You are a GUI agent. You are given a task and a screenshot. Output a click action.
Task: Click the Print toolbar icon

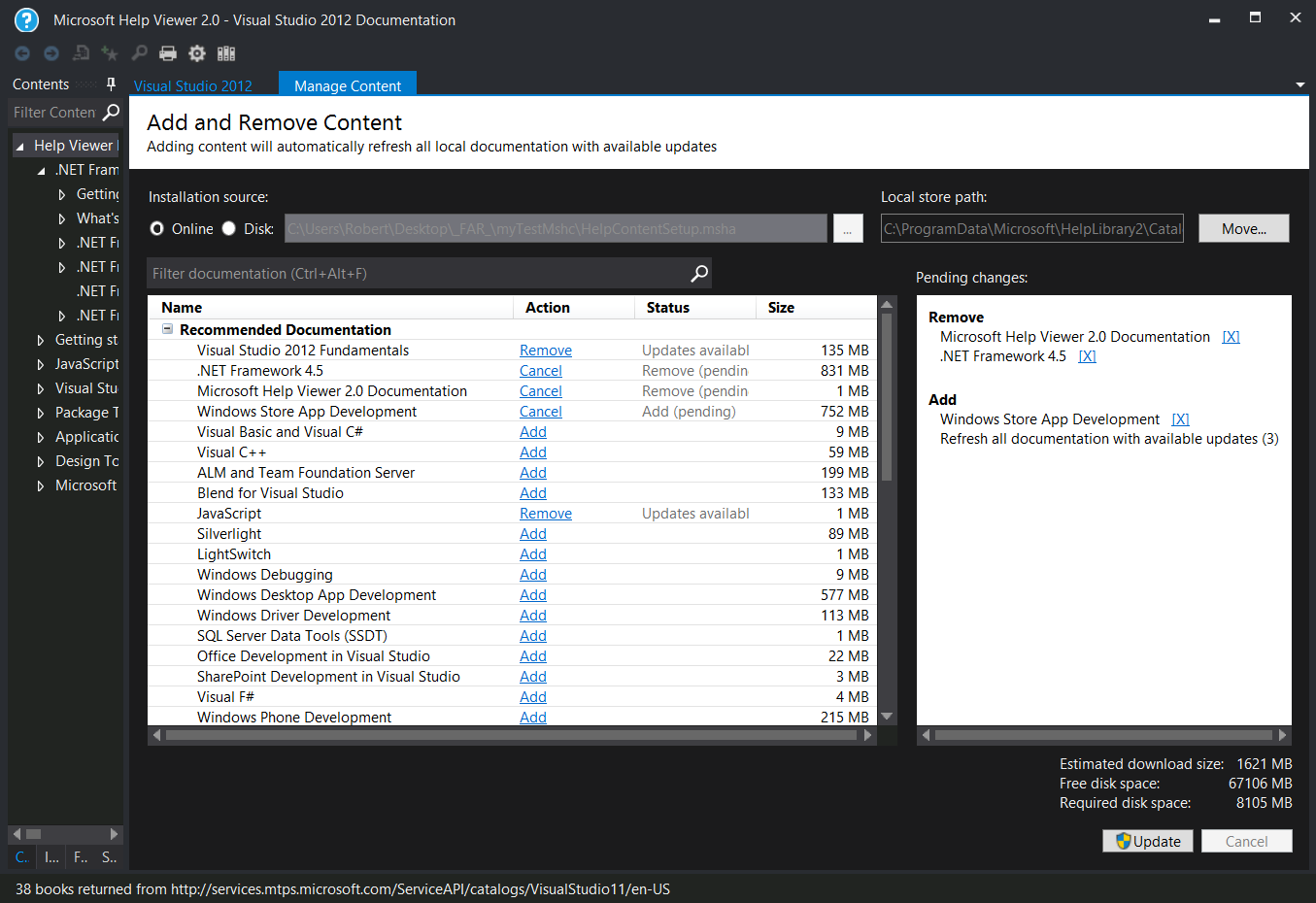coord(168,53)
